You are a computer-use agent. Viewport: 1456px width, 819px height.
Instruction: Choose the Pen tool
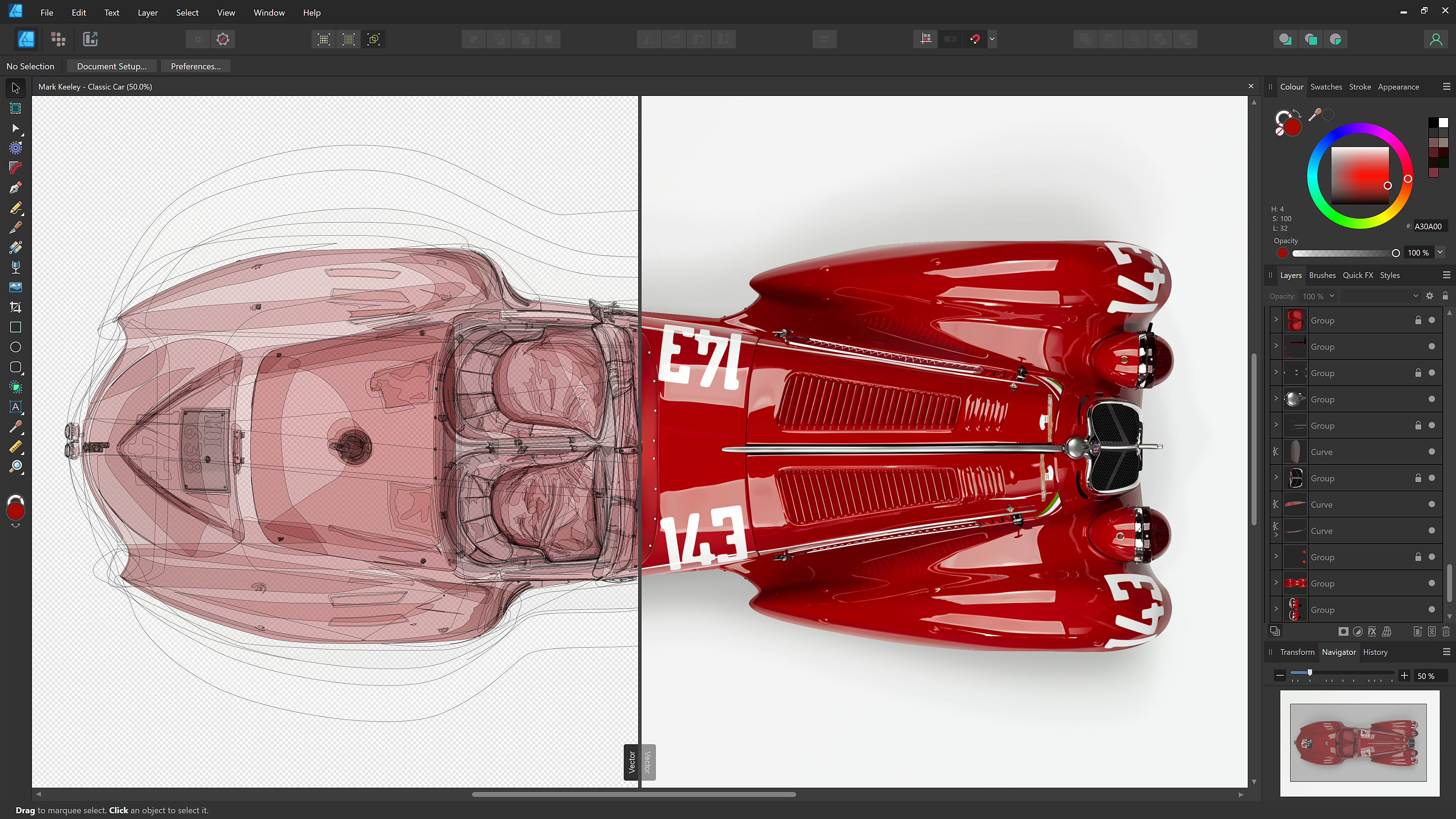15,188
